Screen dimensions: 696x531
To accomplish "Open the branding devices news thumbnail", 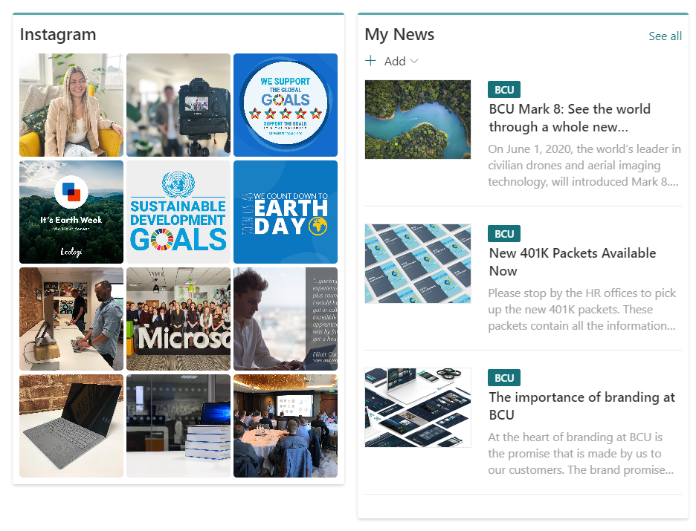I will (418, 407).
